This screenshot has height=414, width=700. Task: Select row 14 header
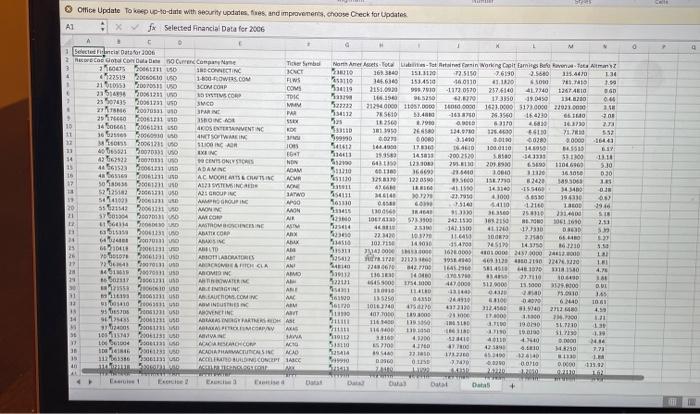click(69, 159)
